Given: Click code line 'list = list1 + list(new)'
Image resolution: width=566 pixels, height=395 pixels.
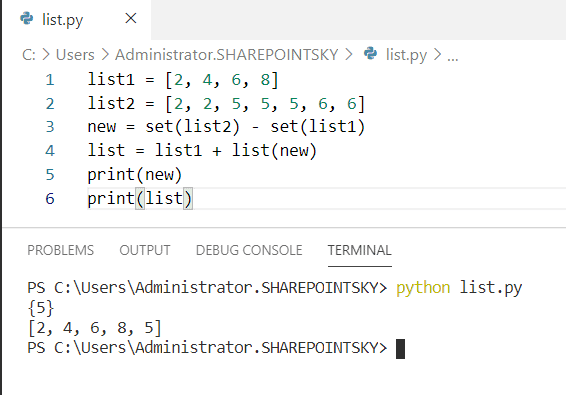Looking at the screenshot, I should point(202,151).
